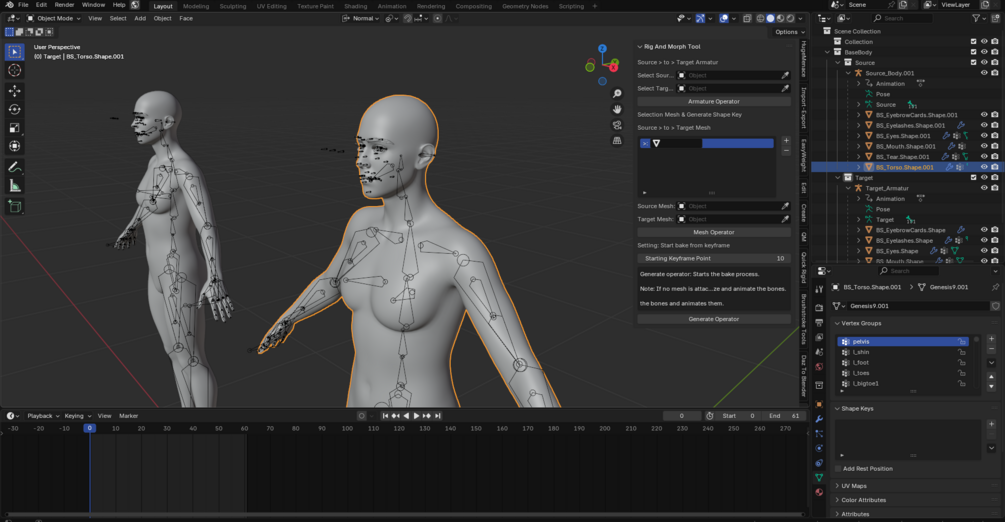1005x522 pixels.
Task: Open the World properties tab
Action: coord(819,367)
